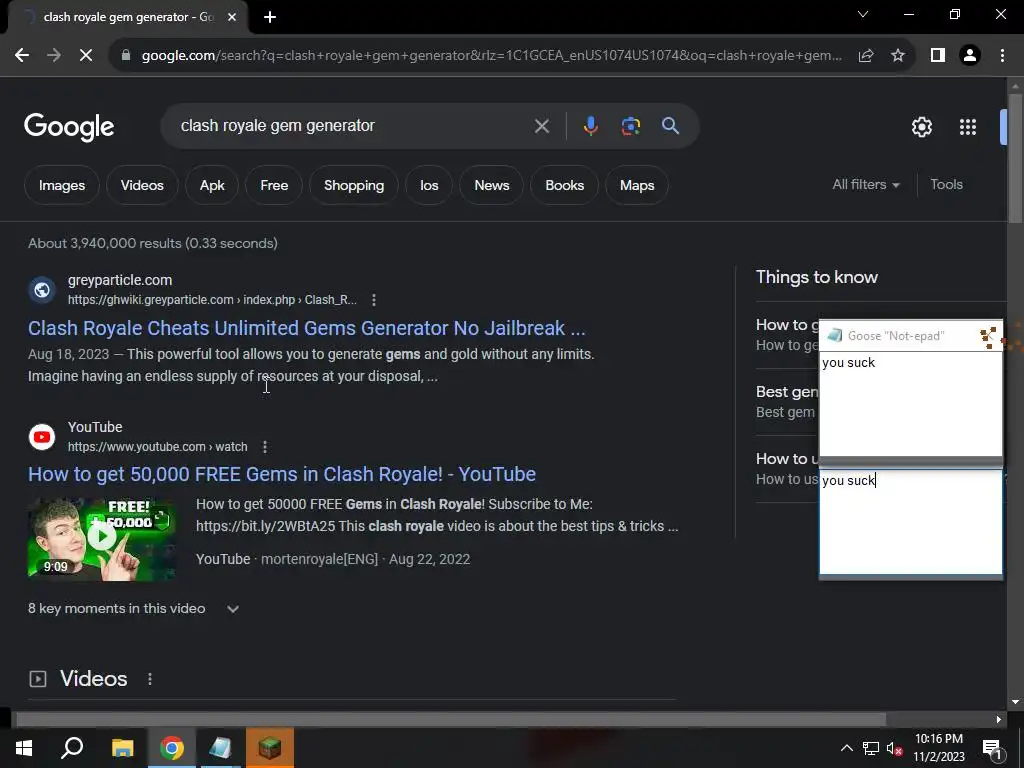The image size is (1024, 768).
Task: Open the Windows notification center
Action: point(991,750)
